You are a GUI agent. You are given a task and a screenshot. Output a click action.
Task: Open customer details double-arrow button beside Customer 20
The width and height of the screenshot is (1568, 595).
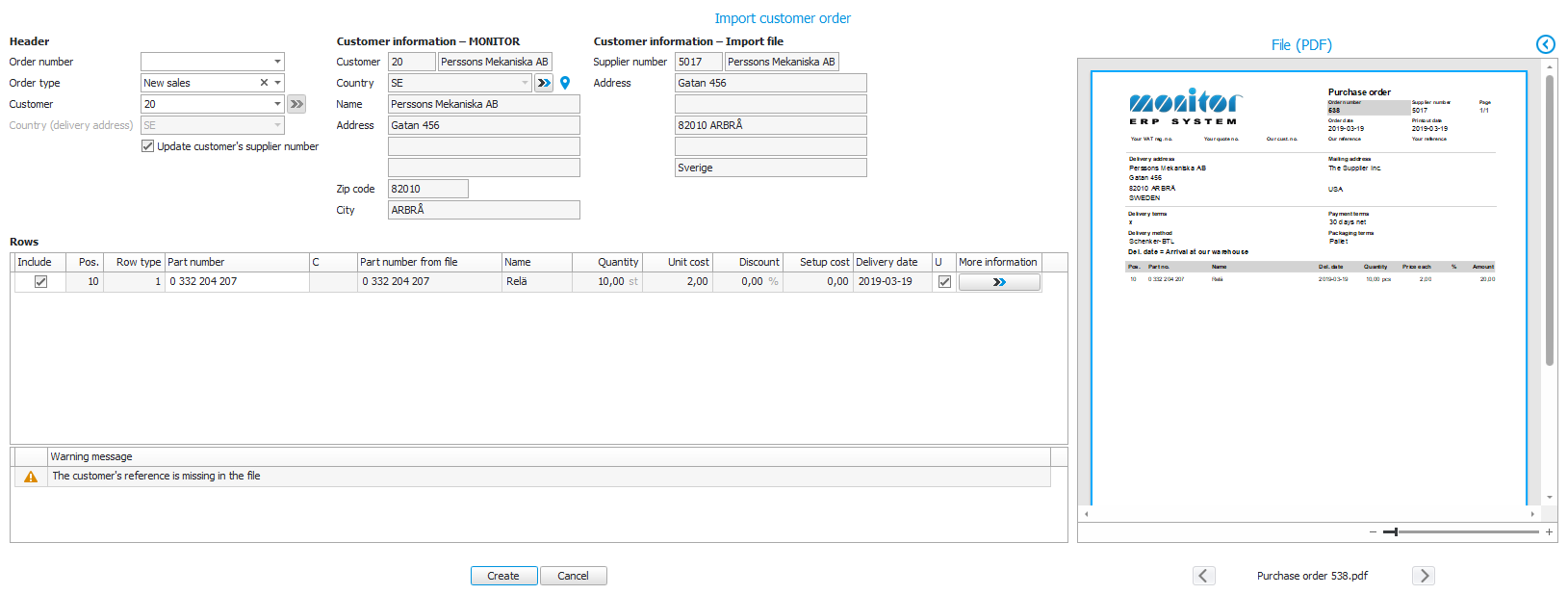click(296, 104)
